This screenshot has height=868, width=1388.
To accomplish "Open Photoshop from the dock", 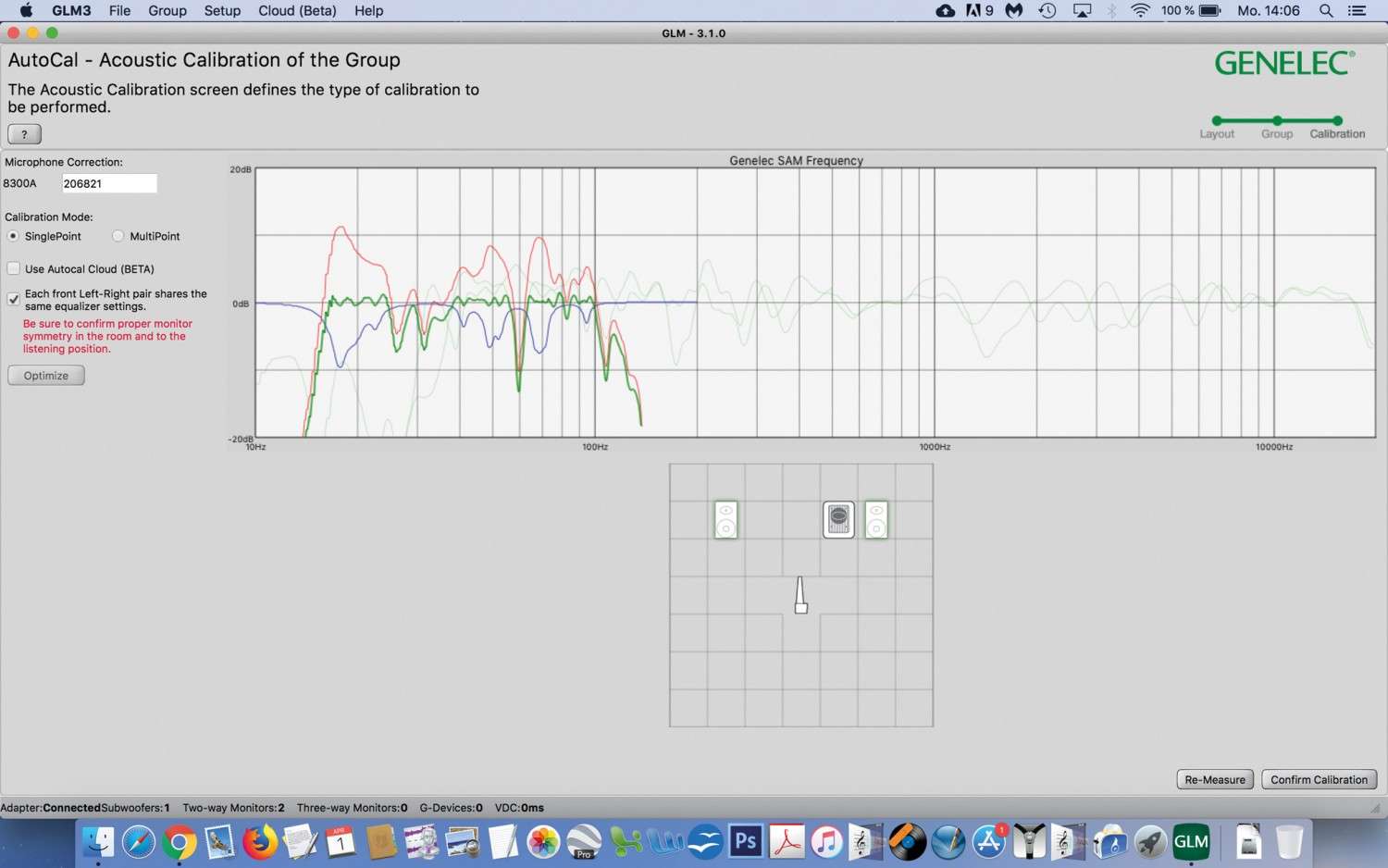I will tap(746, 842).
